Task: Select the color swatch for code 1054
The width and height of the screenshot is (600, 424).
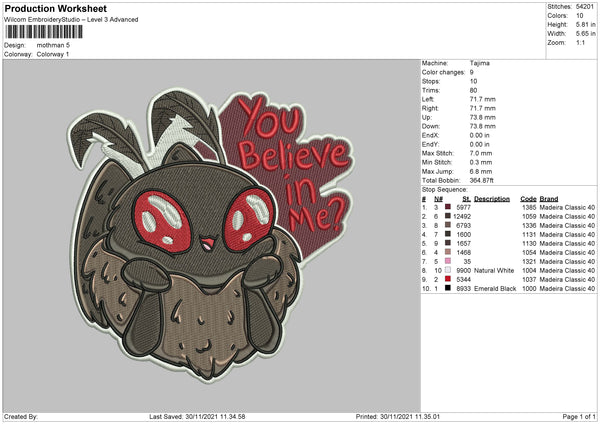Action: coord(448,252)
